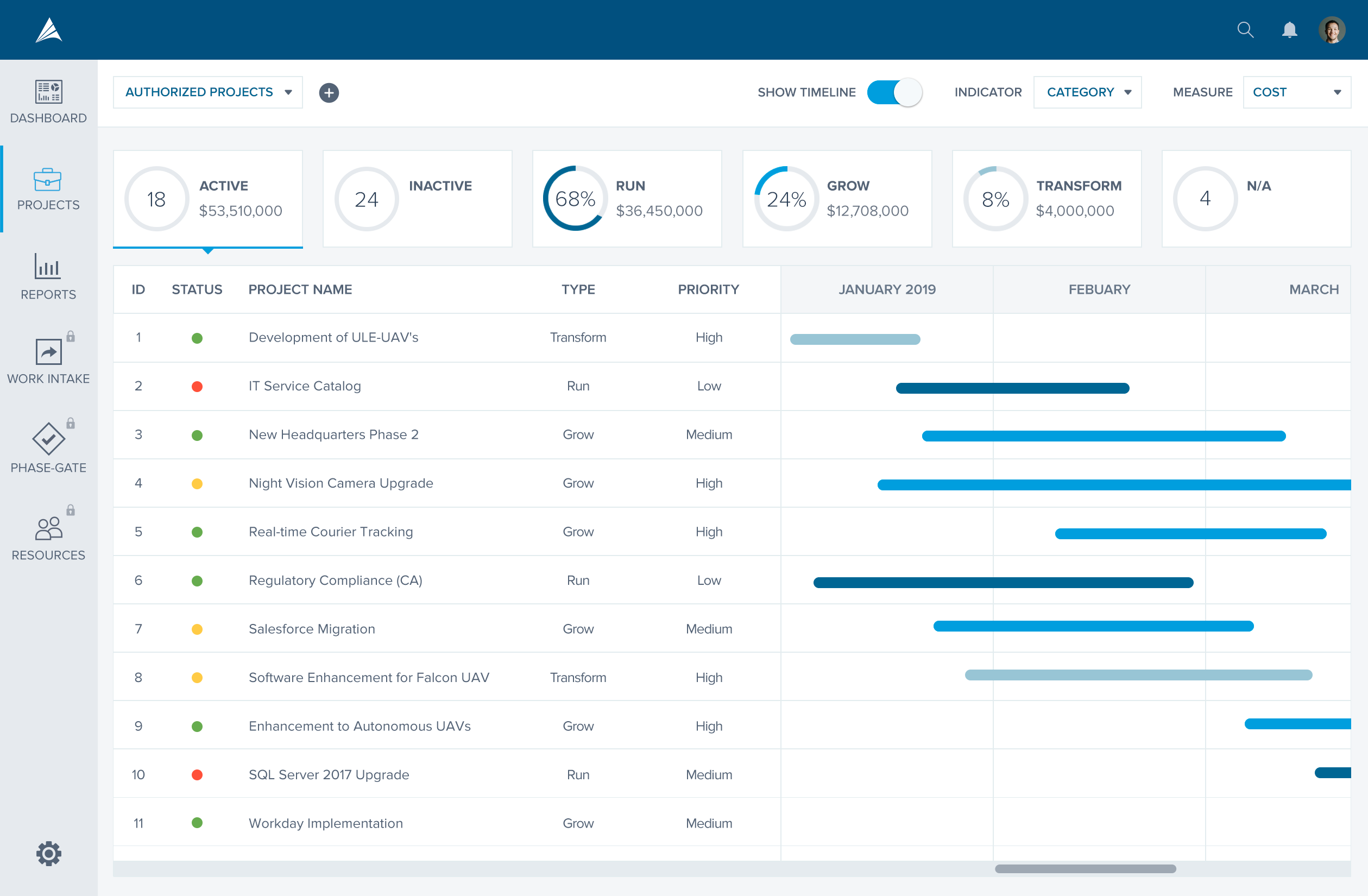Click the February timeline header
Image resolution: width=1368 pixels, height=896 pixels.
click(x=1099, y=289)
